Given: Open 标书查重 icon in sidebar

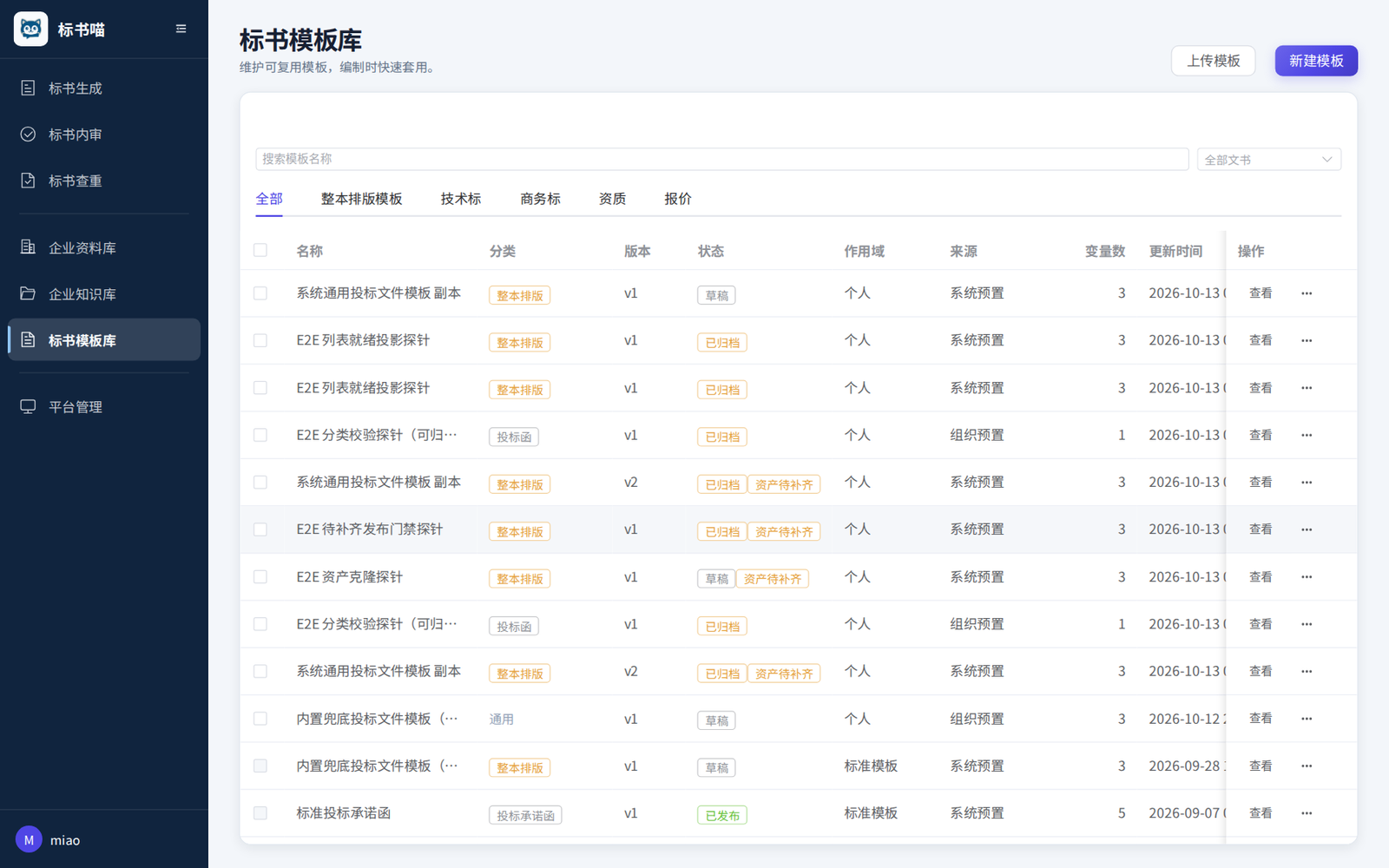Looking at the screenshot, I should [x=28, y=181].
